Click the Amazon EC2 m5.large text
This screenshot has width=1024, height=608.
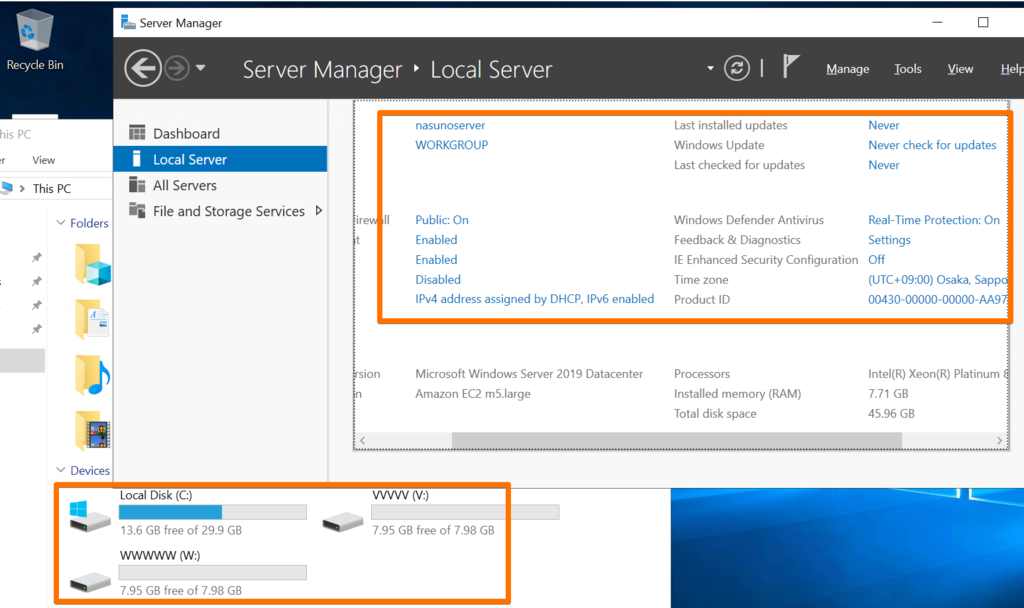[x=473, y=394]
